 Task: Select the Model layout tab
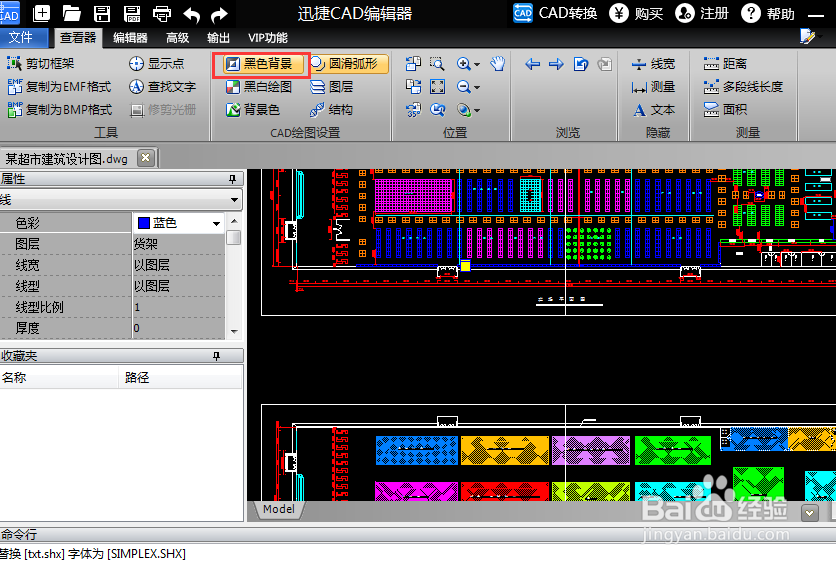point(279,509)
